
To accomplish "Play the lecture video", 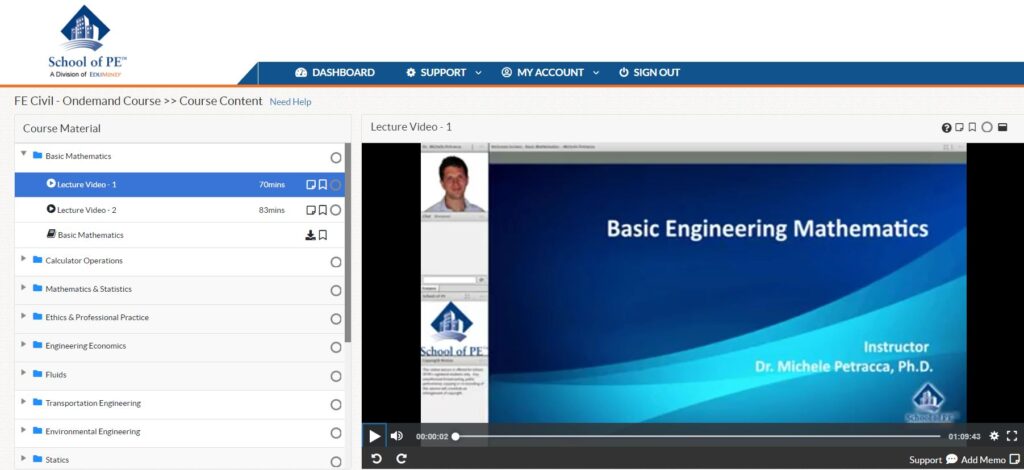I will [x=375, y=436].
